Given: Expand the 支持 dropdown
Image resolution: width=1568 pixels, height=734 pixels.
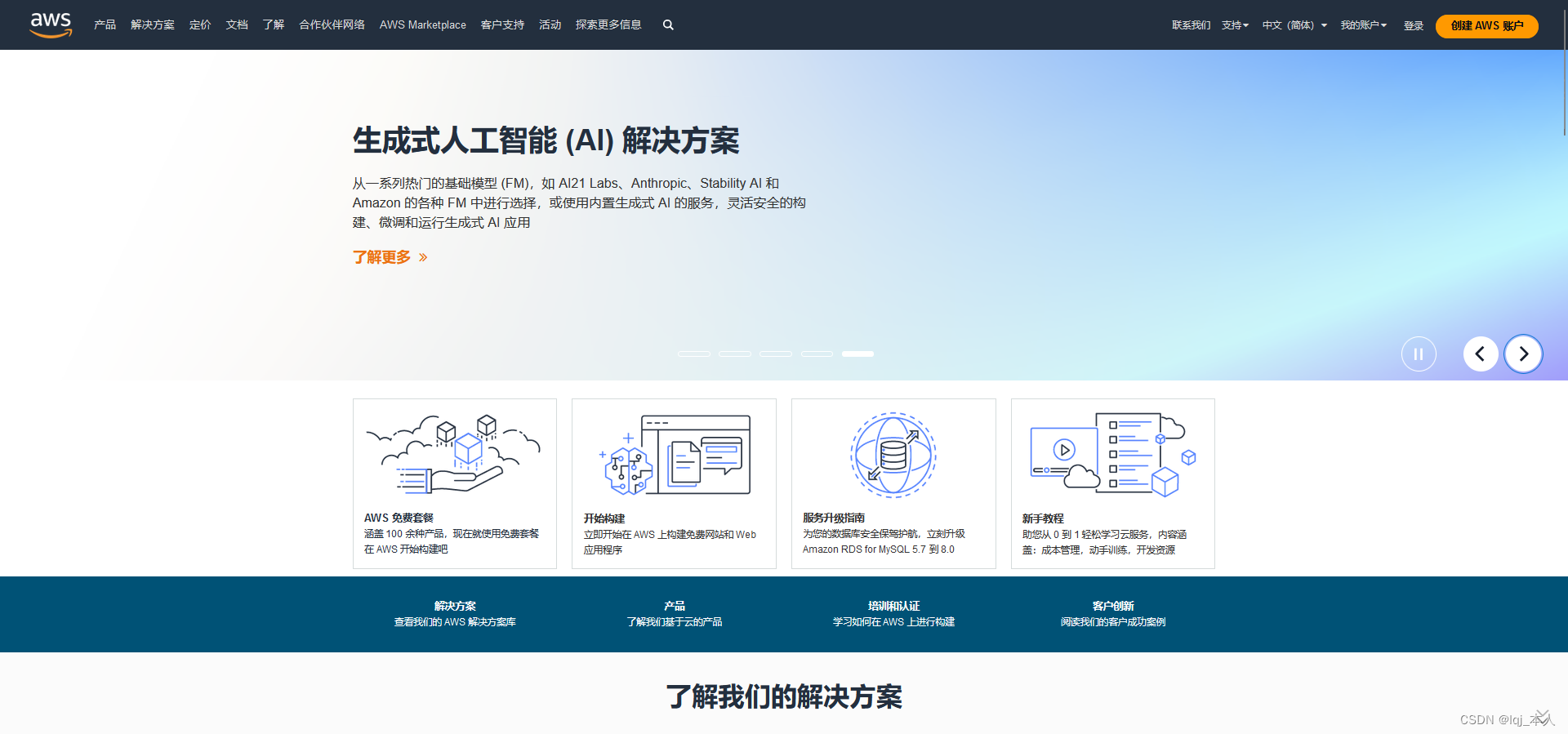Looking at the screenshot, I should tap(1235, 25).
